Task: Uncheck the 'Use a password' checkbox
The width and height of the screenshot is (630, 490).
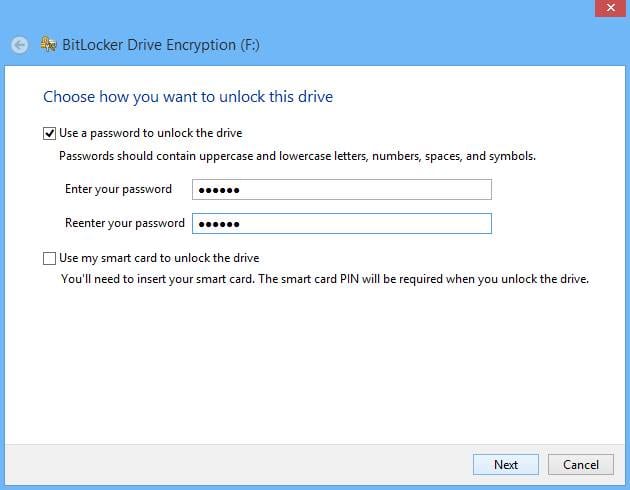Action: (50, 132)
